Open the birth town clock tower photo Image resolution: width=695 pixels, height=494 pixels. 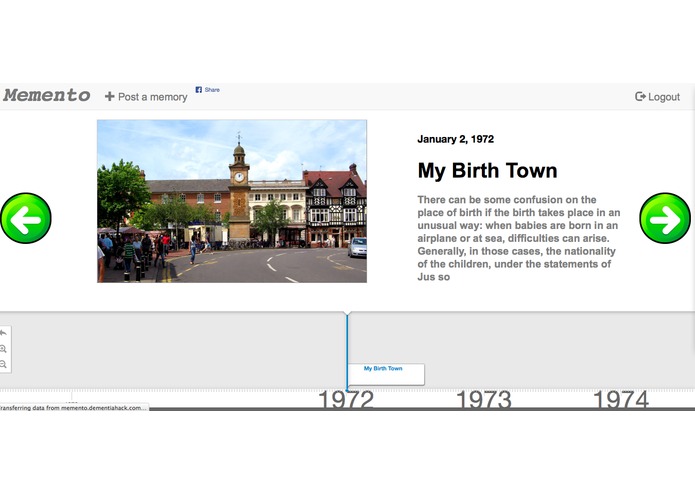232,201
